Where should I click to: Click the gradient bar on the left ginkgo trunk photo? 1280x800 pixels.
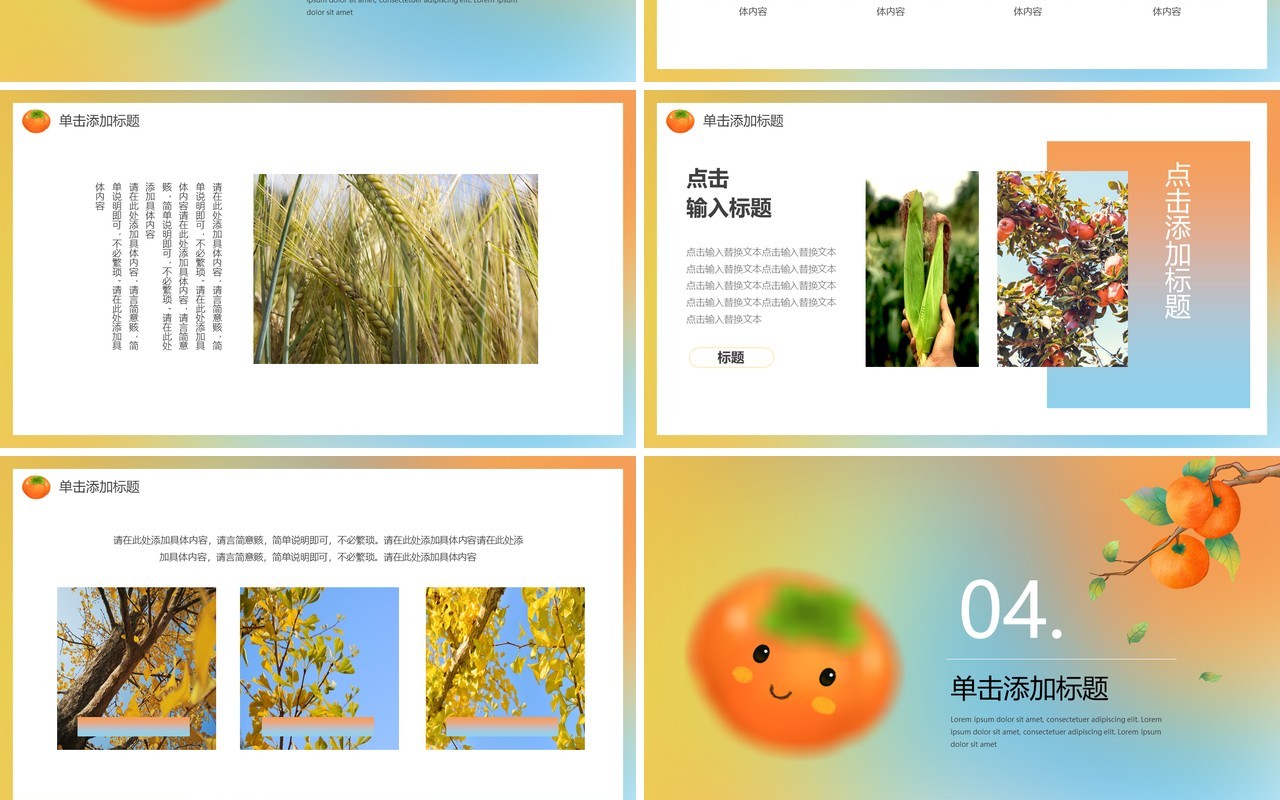[x=134, y=727]
